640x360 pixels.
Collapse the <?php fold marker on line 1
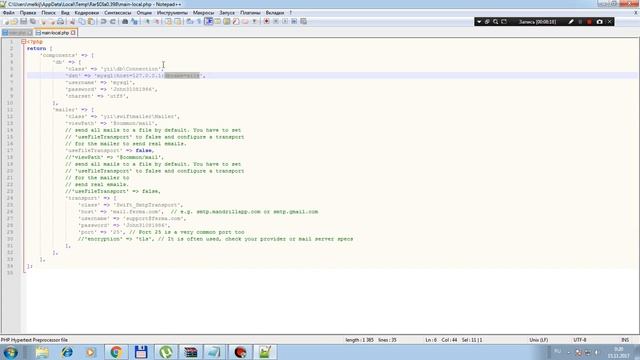coord(24,42)
